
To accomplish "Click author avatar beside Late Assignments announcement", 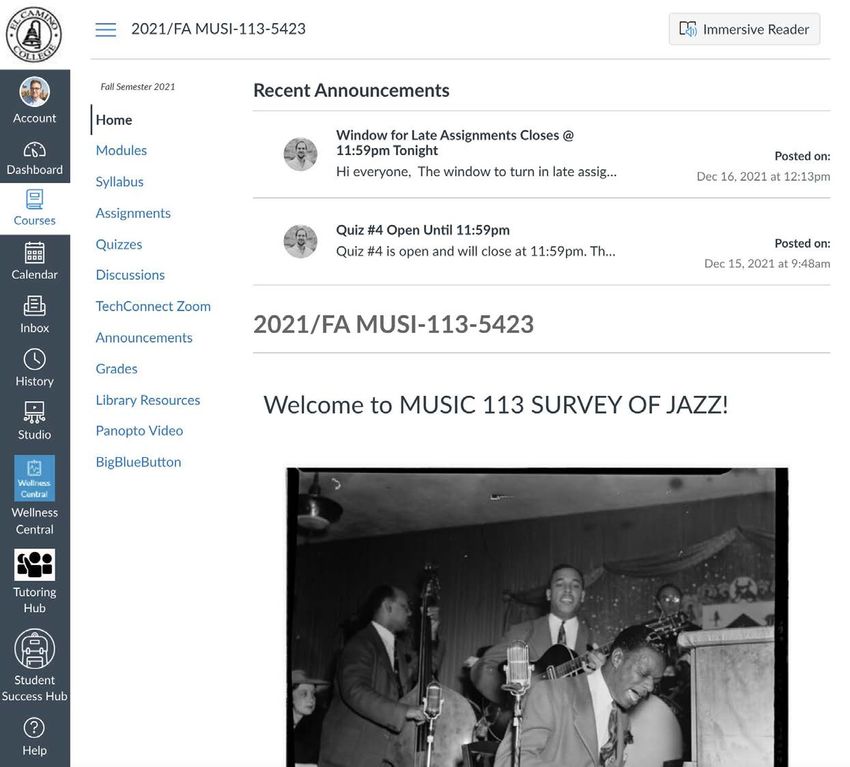I will coord(300,154).
